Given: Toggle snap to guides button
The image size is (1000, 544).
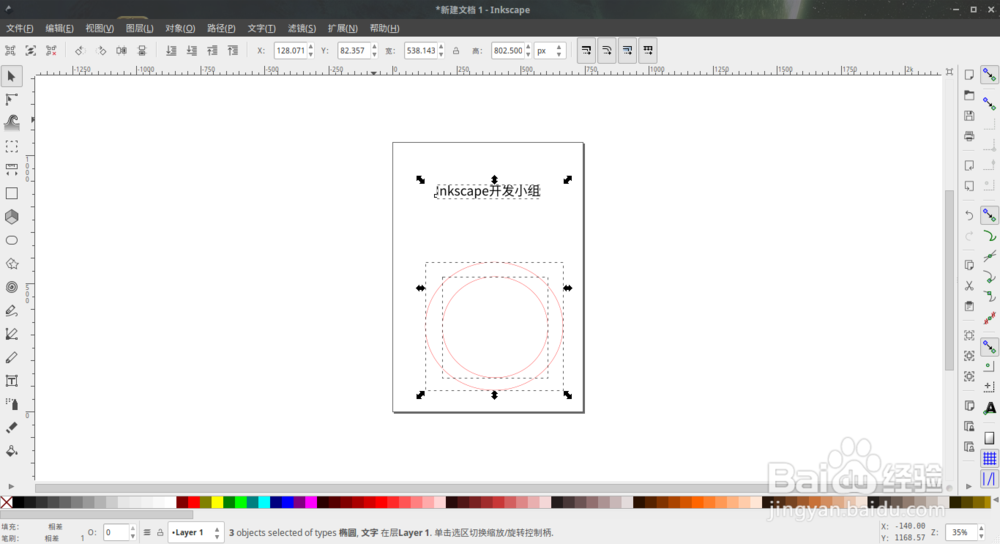Looking at the screenshot, I should pyautogui.click(x=989, y=478).
